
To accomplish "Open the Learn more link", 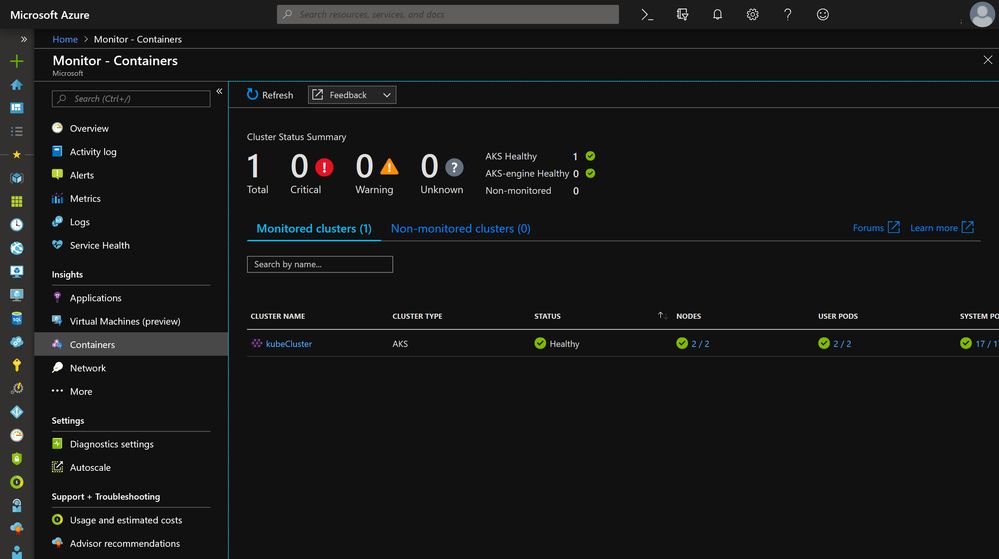I will 942,228.
